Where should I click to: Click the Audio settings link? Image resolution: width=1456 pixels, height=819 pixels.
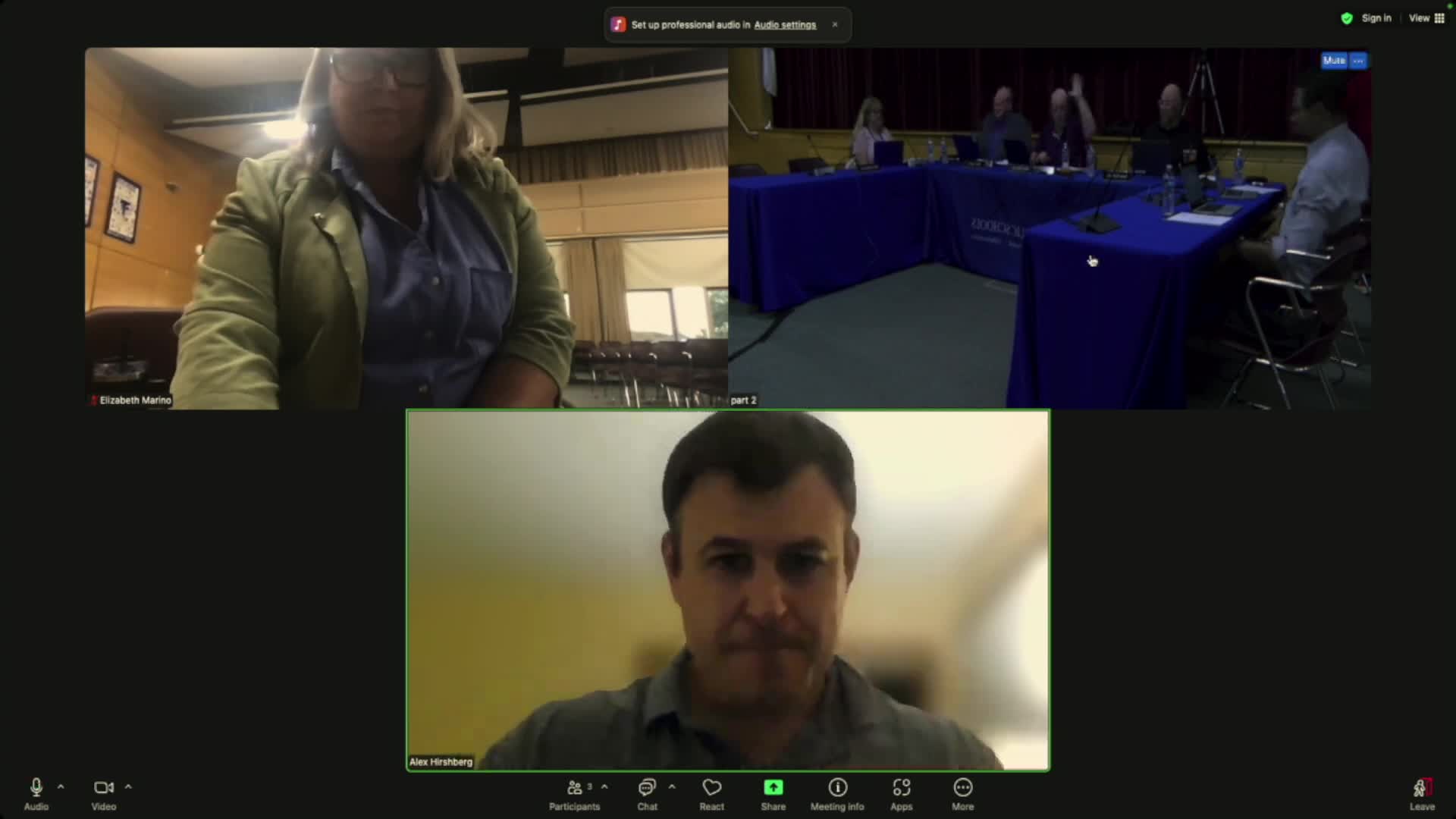tap(785, 25)
